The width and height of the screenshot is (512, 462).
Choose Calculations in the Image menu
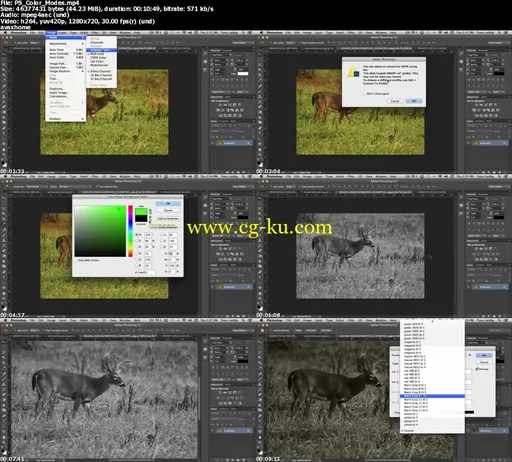pos(65,96)
